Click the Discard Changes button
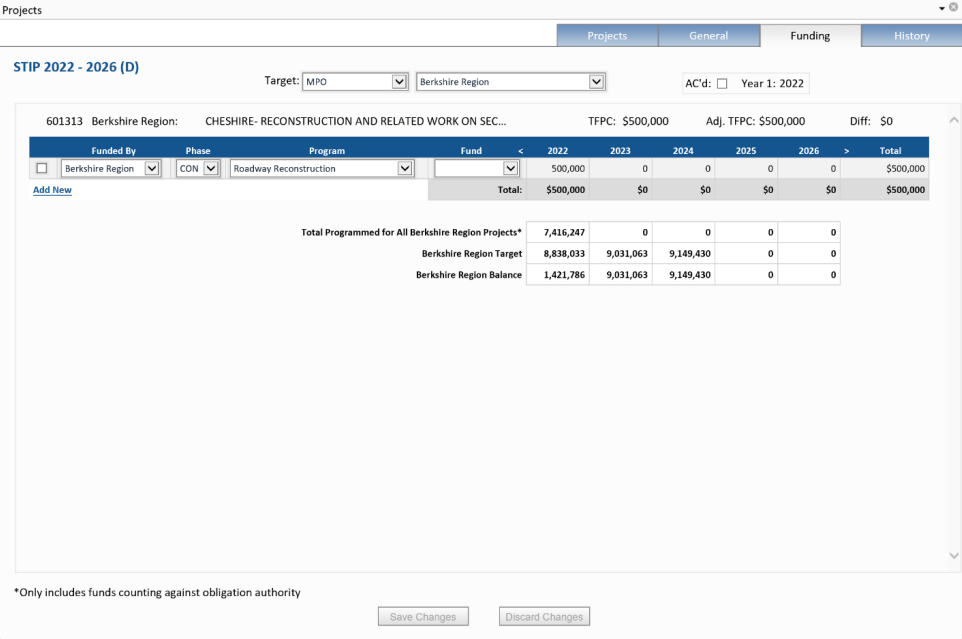 tap(544, 616)
